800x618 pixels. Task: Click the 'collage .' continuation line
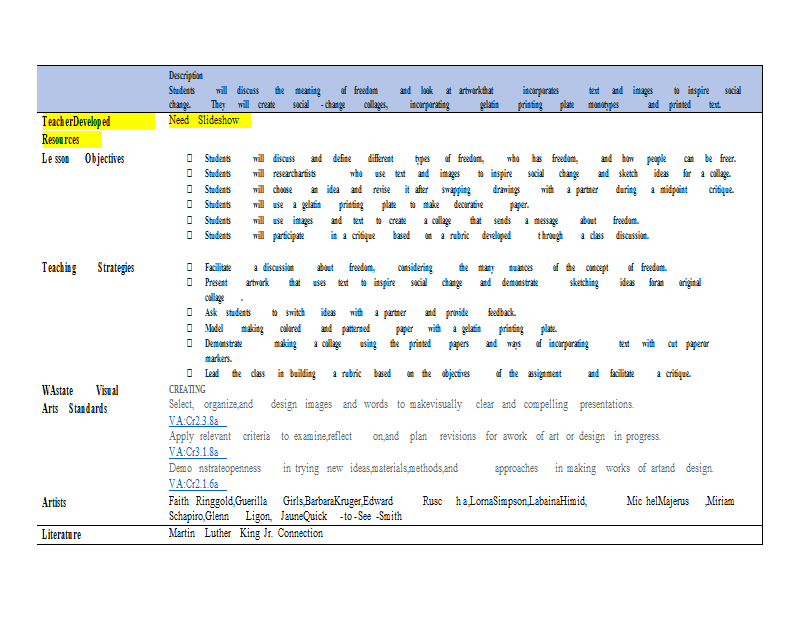(223, 297)
